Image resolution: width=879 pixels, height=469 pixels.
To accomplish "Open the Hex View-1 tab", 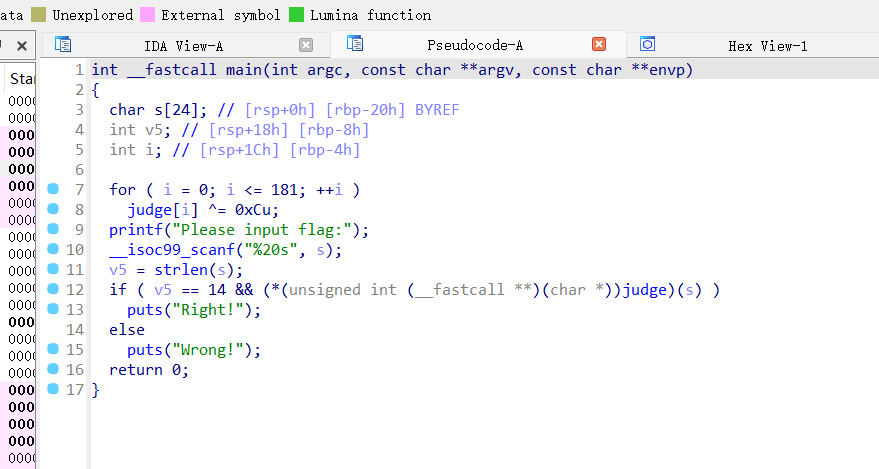I will (767, 46).
